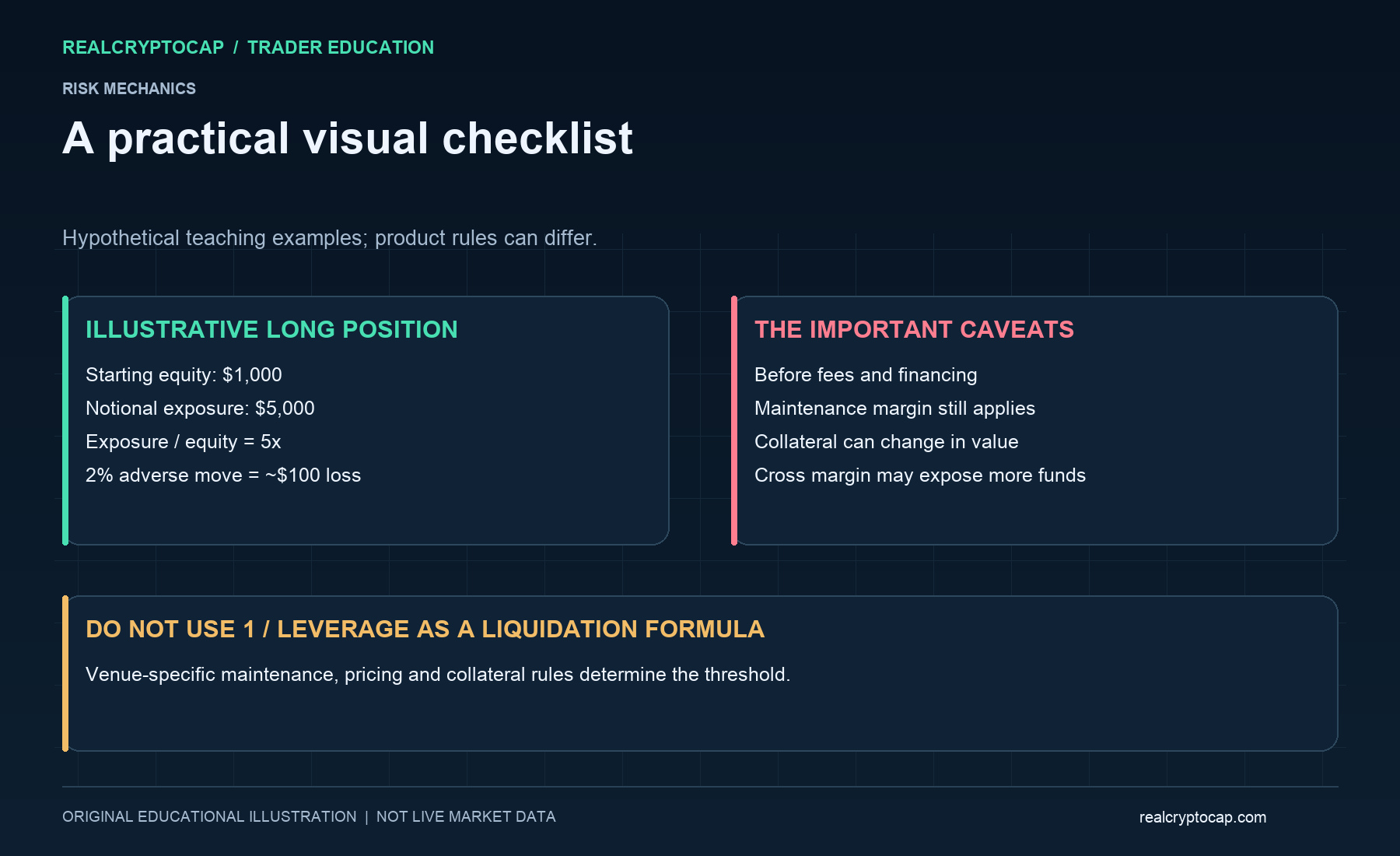
Task: Click 'Collateral can change in value' caveat
Action: point(886,442)
